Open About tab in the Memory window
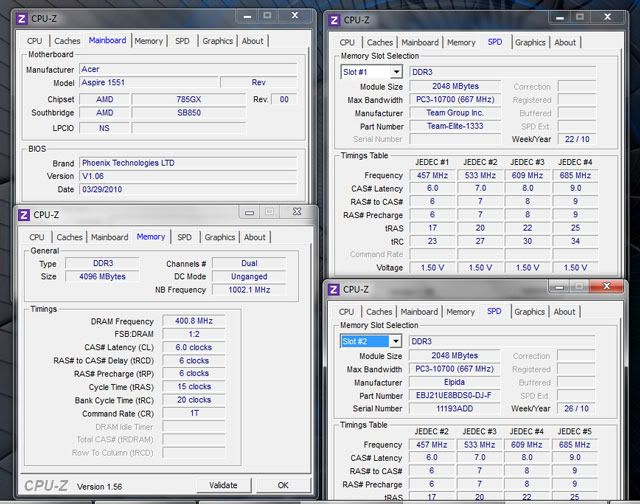The height and width of the screenshot is (504, 640). coord(254,237)
